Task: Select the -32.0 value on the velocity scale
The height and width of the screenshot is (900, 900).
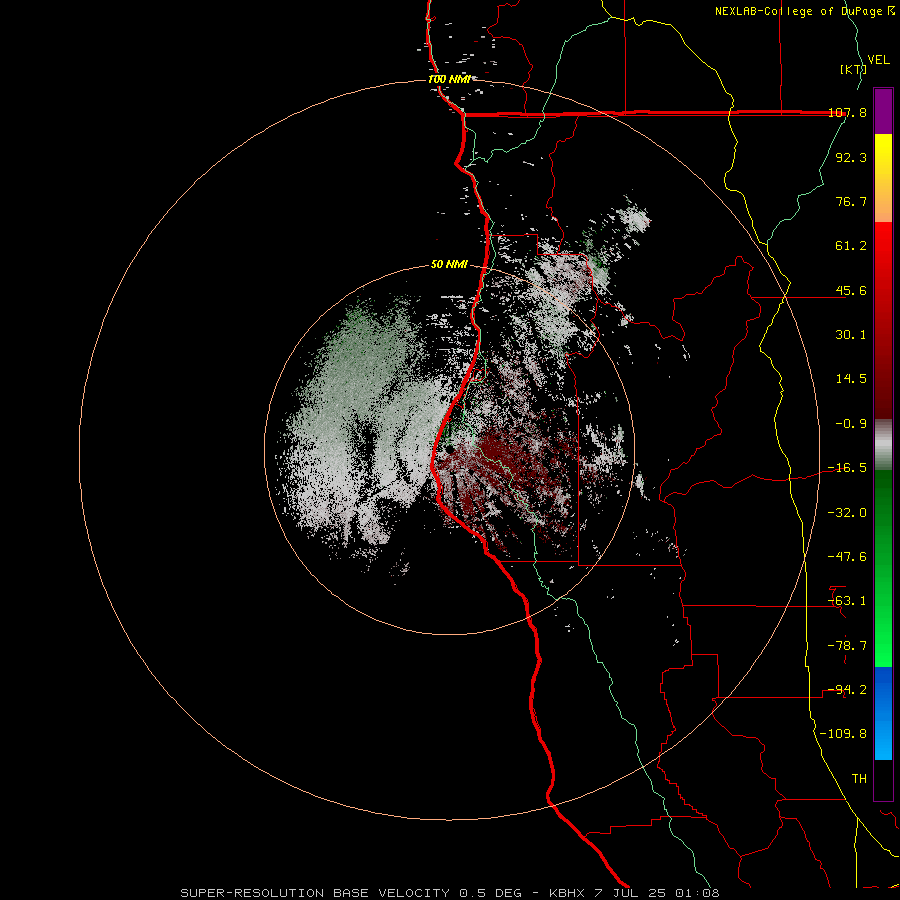Action: tap(847, 513)
